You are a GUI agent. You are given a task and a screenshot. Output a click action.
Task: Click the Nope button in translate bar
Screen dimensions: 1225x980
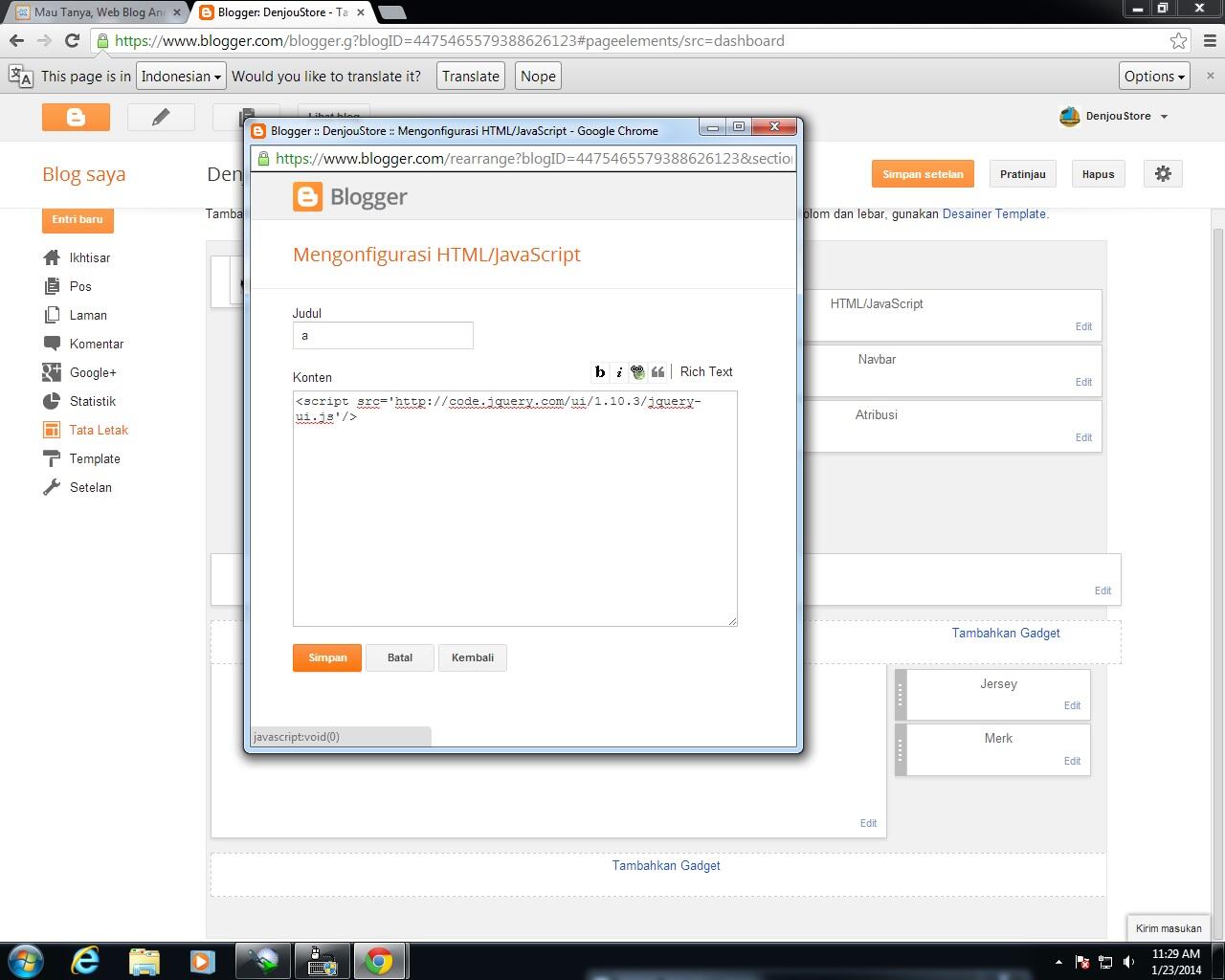pyautogui.click(x=538, y=77)
